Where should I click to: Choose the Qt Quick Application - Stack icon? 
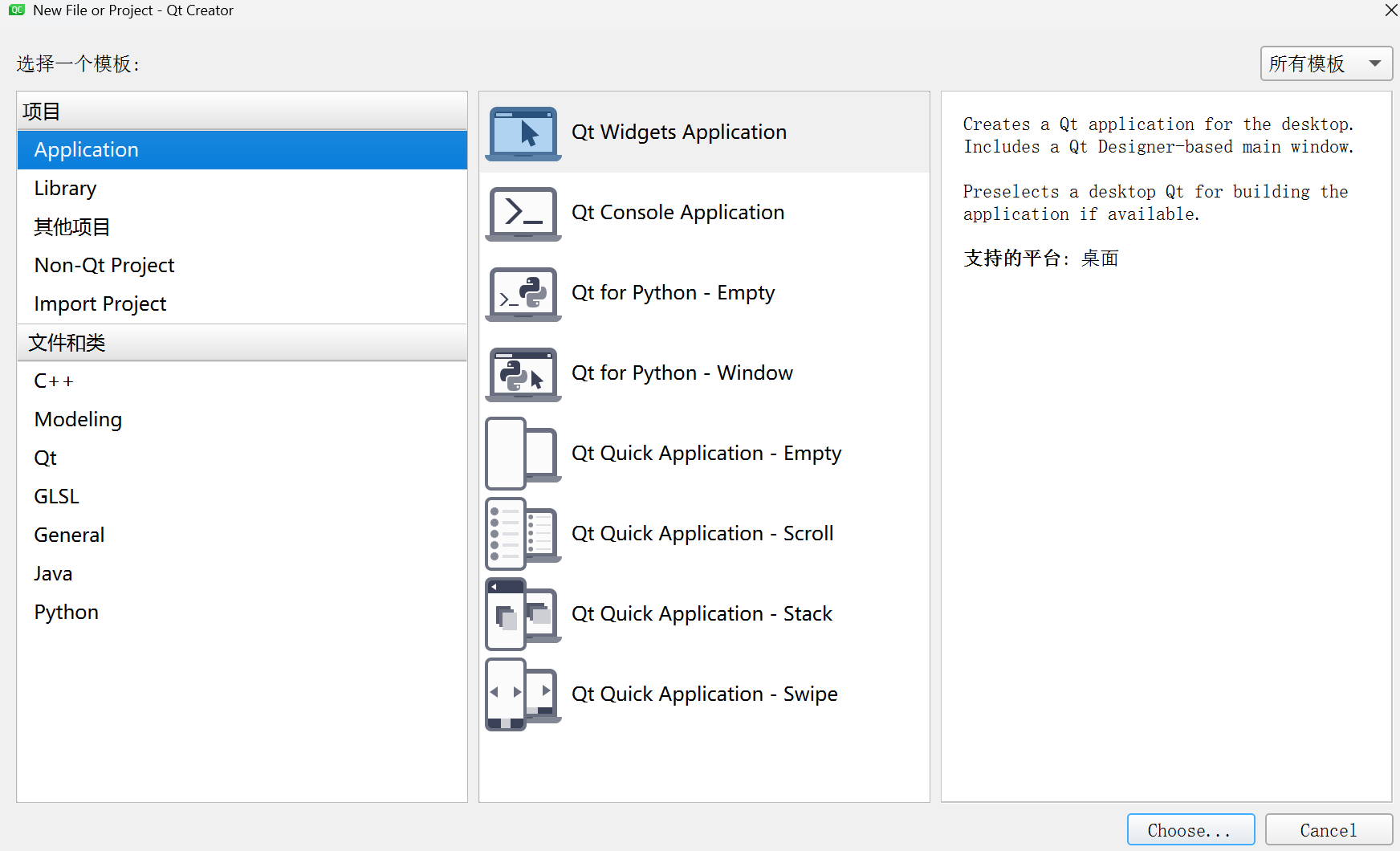(x=523, y=614)
